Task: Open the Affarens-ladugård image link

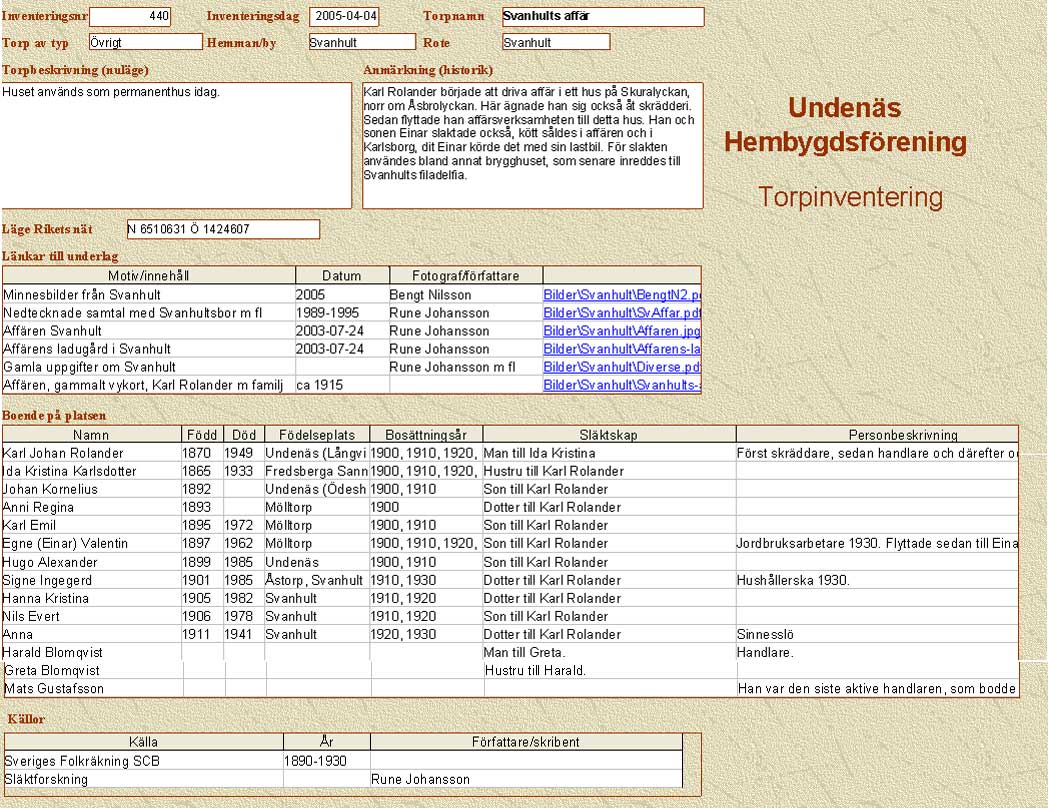Action: point(622,349)
